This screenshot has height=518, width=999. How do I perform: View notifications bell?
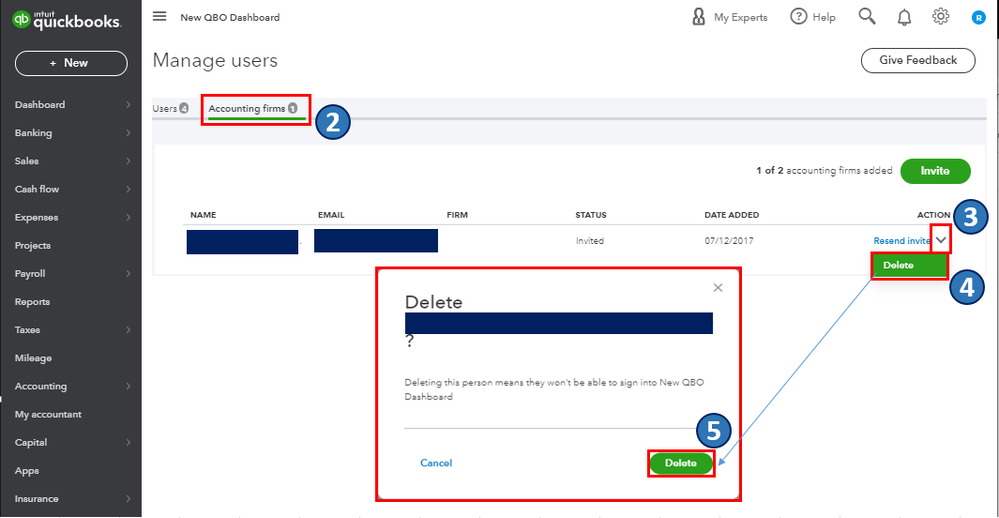[904, 17]
